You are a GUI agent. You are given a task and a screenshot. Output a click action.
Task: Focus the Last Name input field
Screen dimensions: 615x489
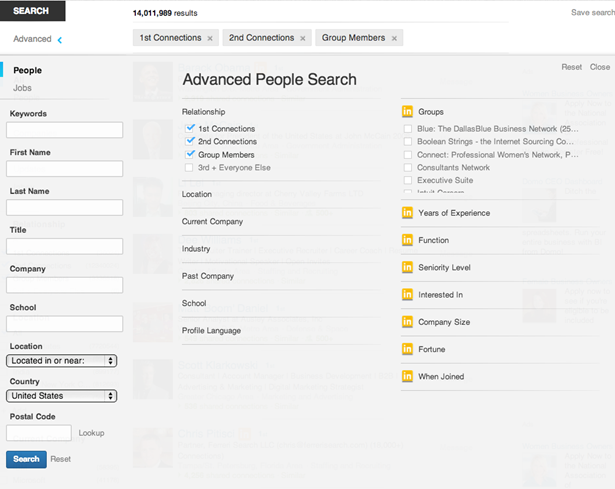(x=65, y=208)
